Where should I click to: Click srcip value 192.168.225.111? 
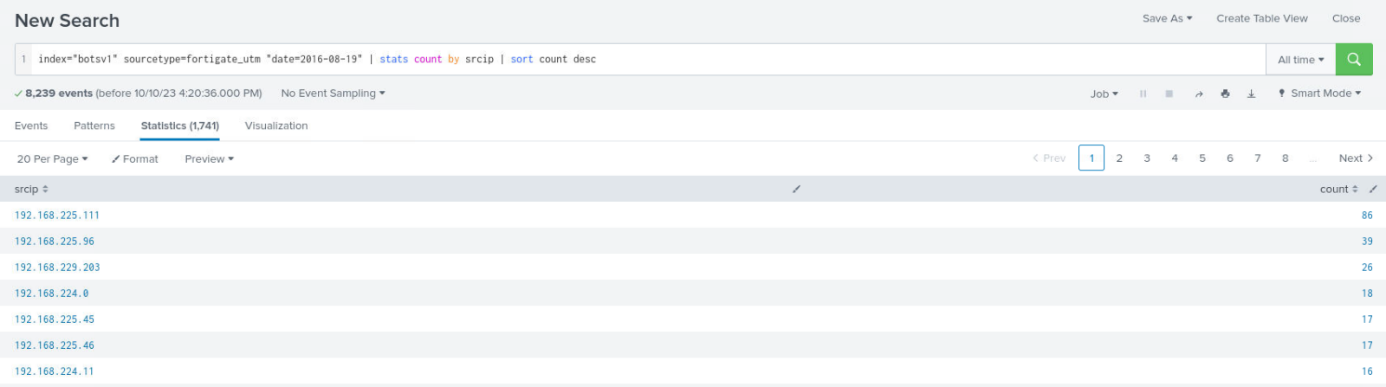pyautogui.click(x=57, y=215)
